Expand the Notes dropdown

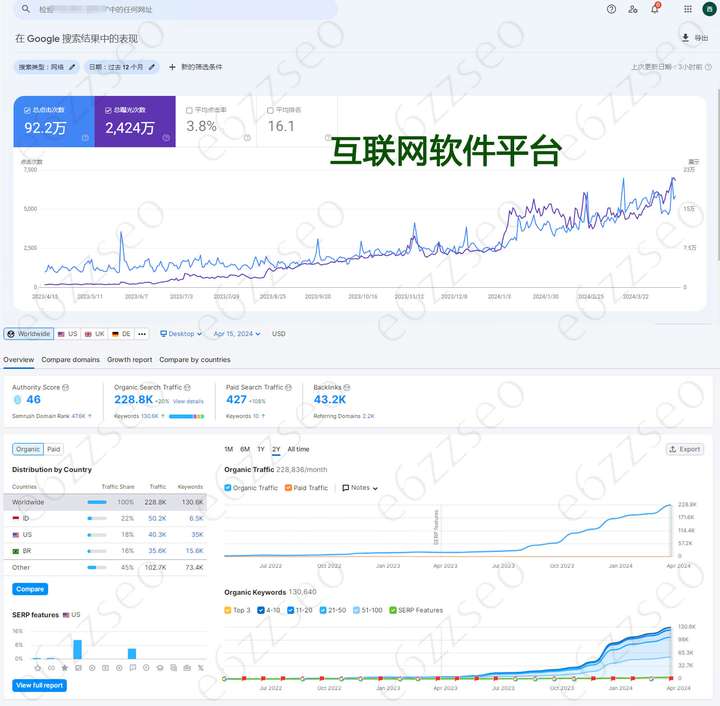(360, 487)
